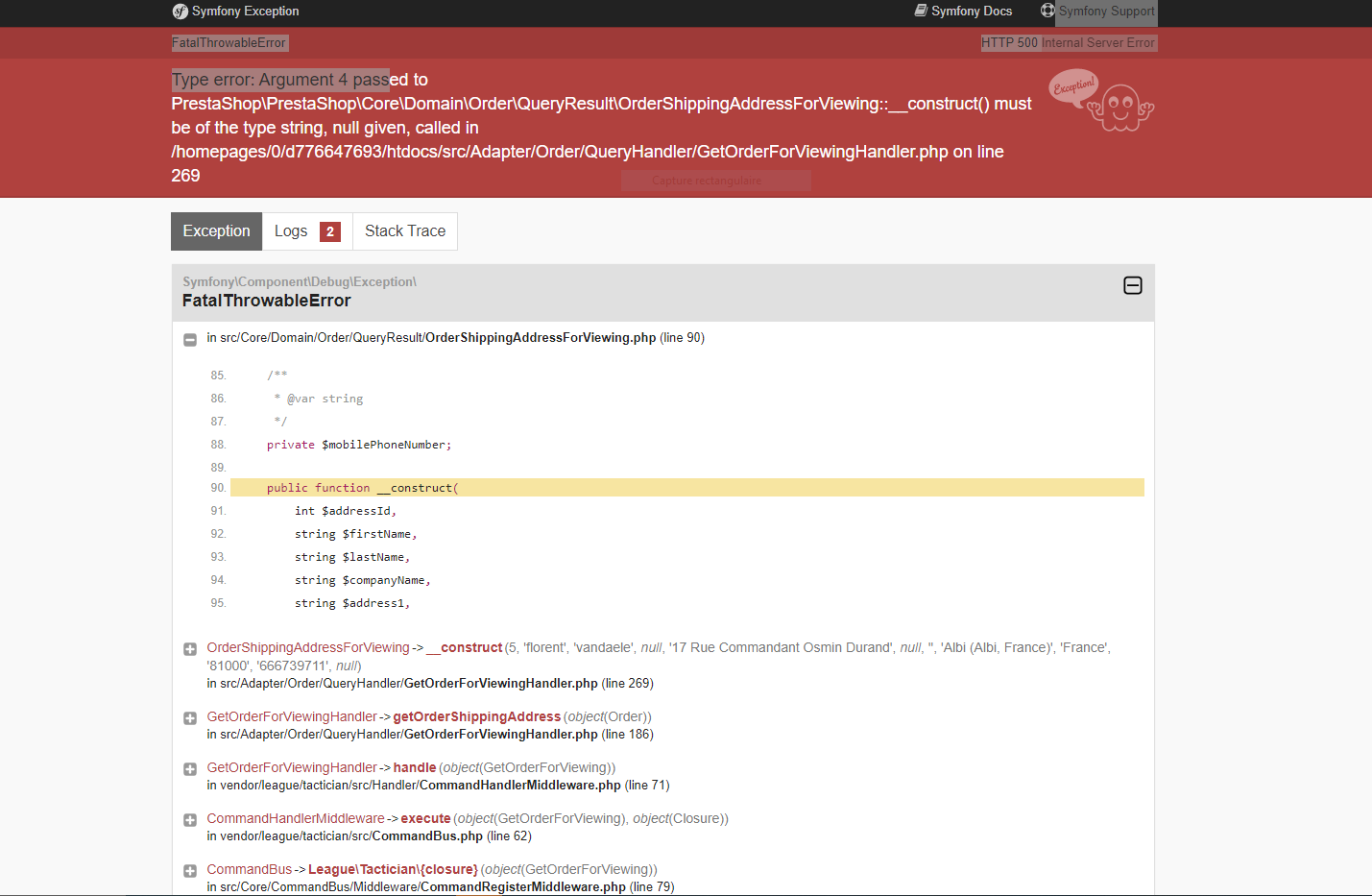The image size is (1372, 896).
Task: Click the '@var string' comment line
Action: (x=319, y=399)
